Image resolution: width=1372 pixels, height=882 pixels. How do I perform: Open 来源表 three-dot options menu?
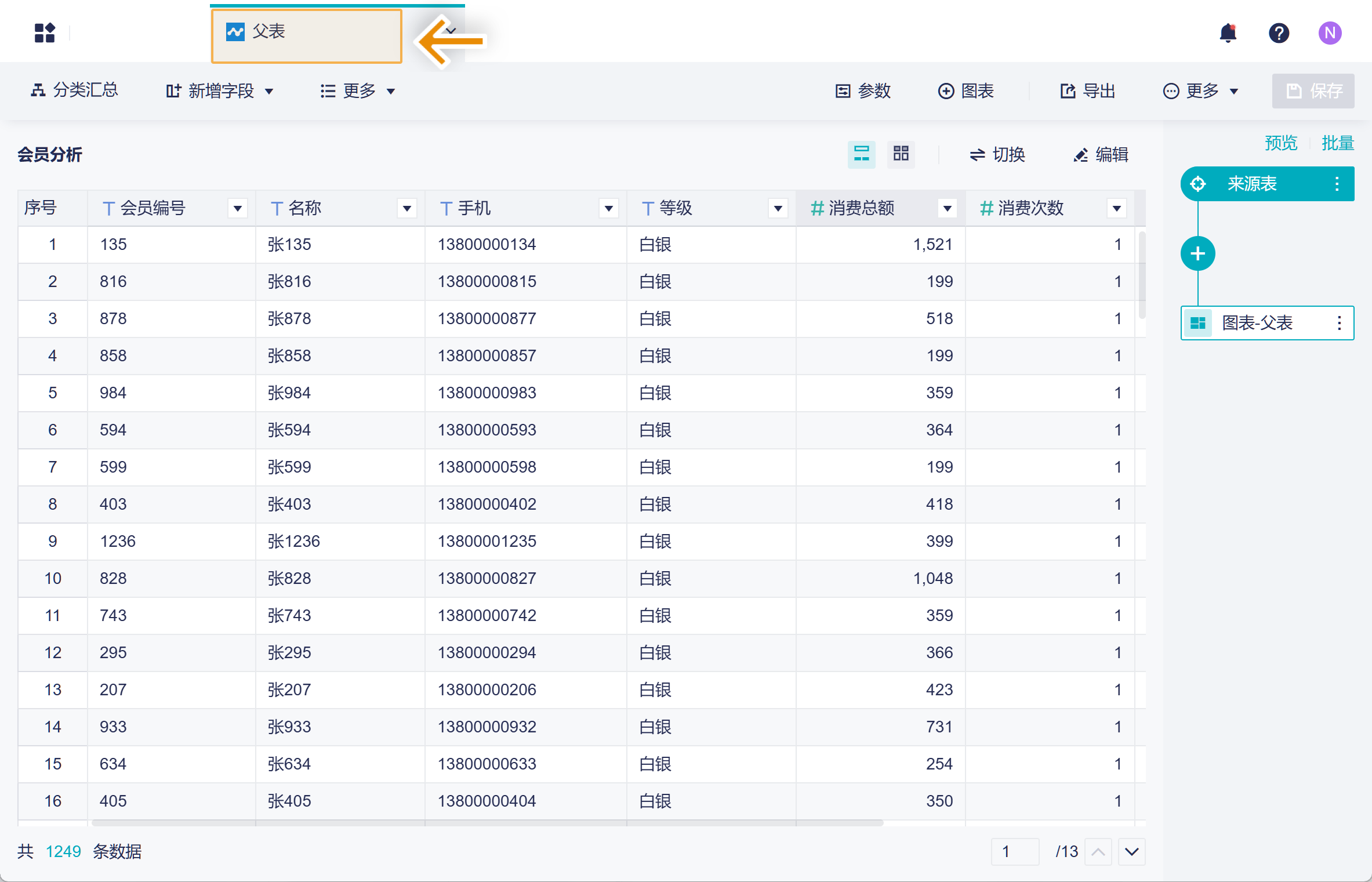pos(1337,184)
